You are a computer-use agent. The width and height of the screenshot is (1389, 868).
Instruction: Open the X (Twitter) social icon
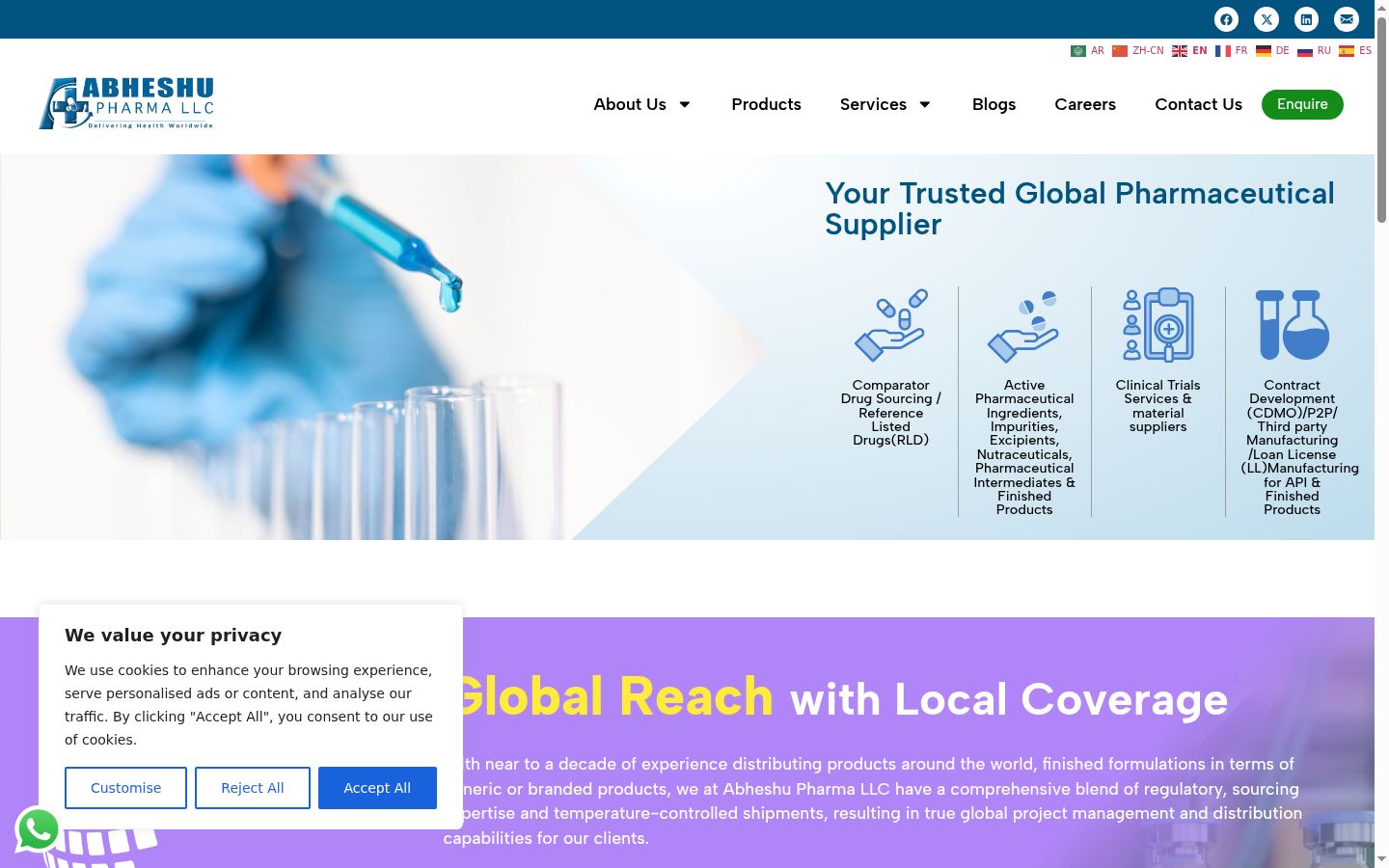[x=1266, y=19]
